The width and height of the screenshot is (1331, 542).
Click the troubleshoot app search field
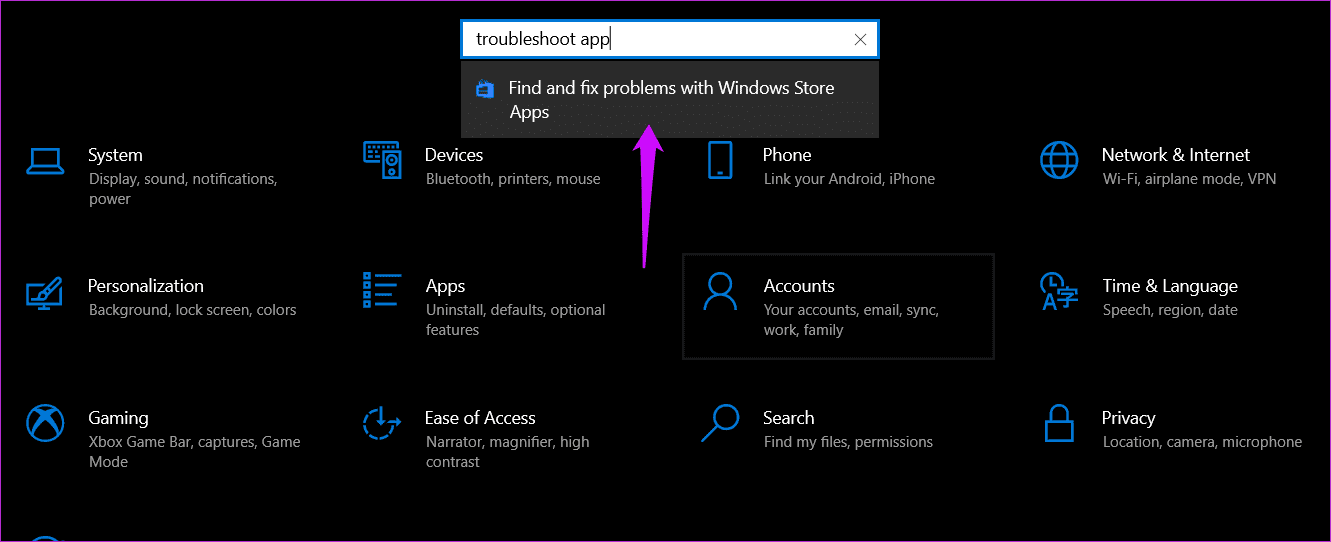point(670,40)
